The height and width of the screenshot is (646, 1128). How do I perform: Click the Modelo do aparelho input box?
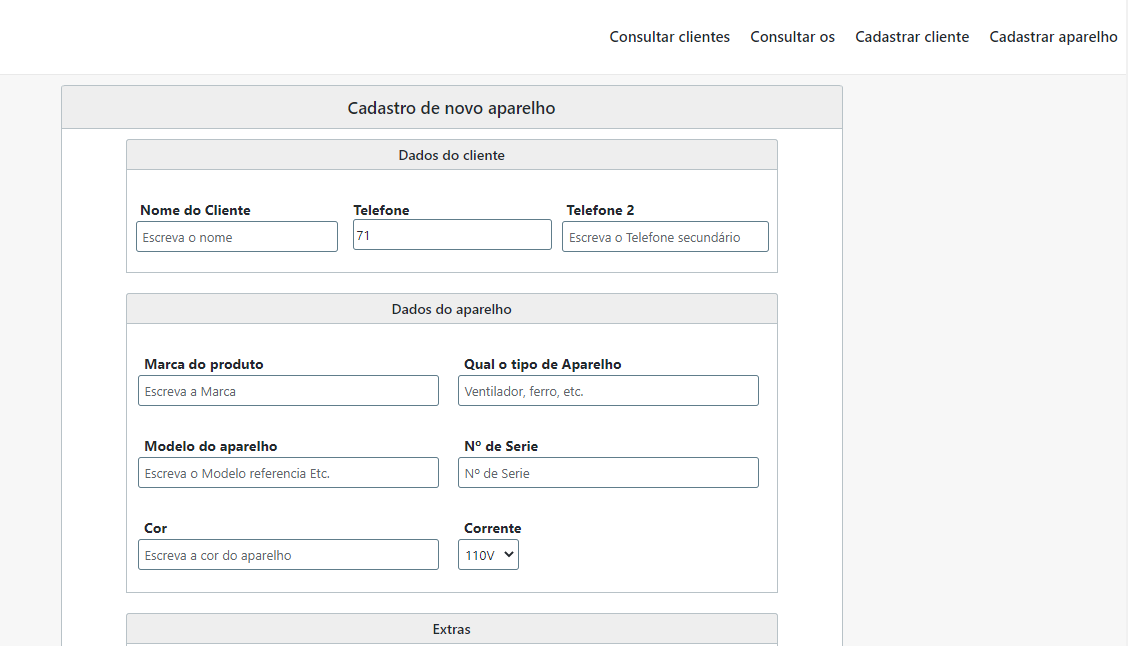(288, 473)
